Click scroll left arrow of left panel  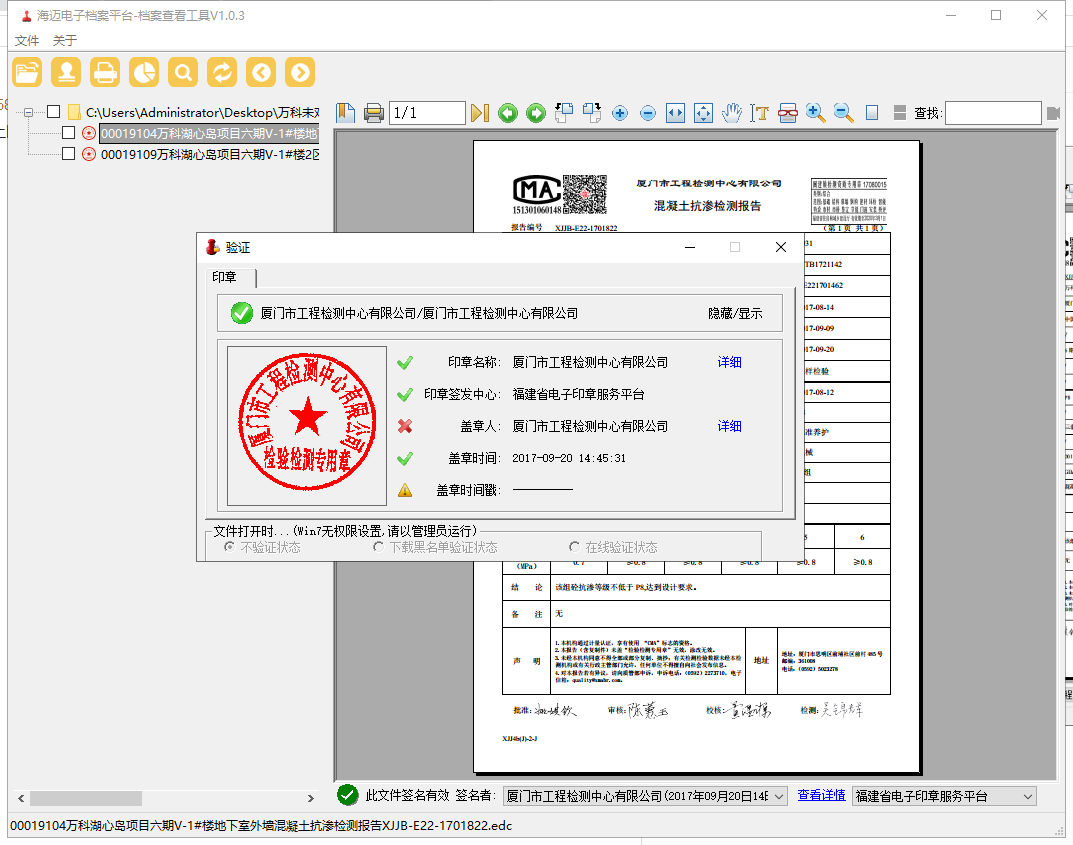(21, 798)
